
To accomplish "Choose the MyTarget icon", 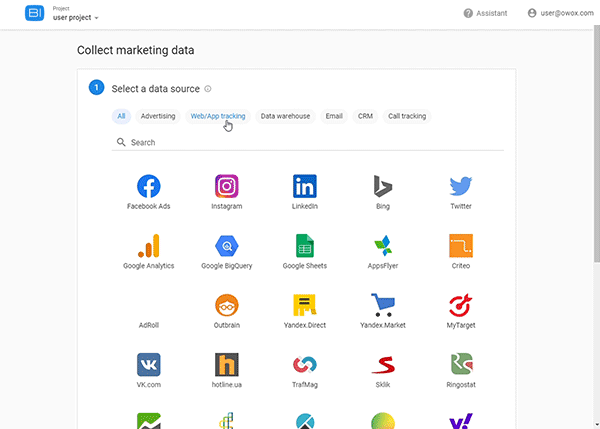I will click(461, 305).
